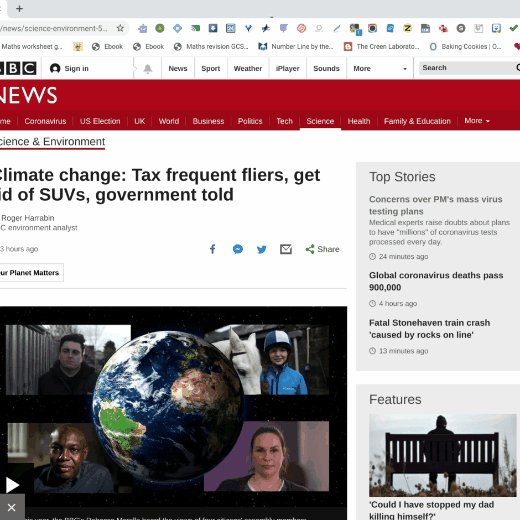Click the bench feature thumbnail image
The width and height of the screenshot is (520, 520).
coord(443,455)
